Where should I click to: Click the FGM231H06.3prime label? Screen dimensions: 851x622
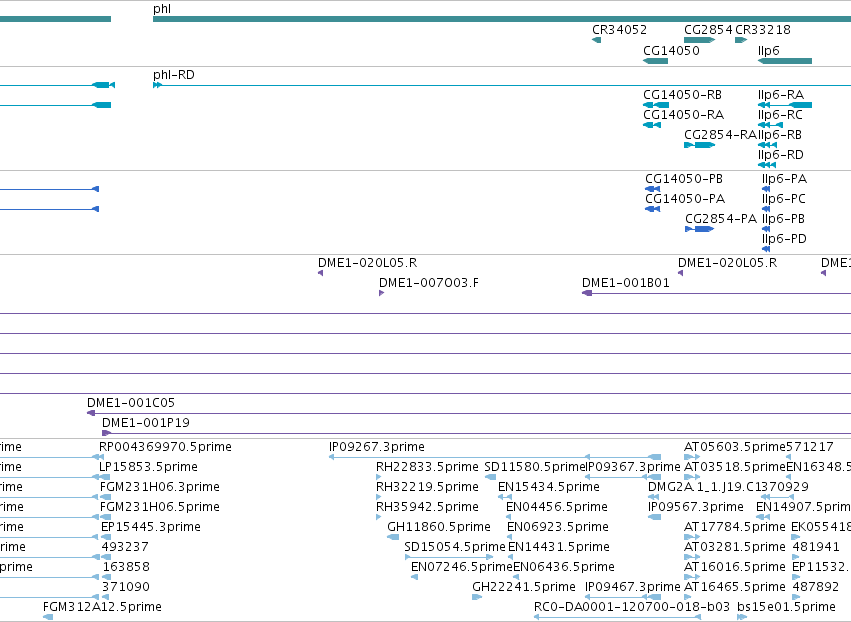point(160,487)
